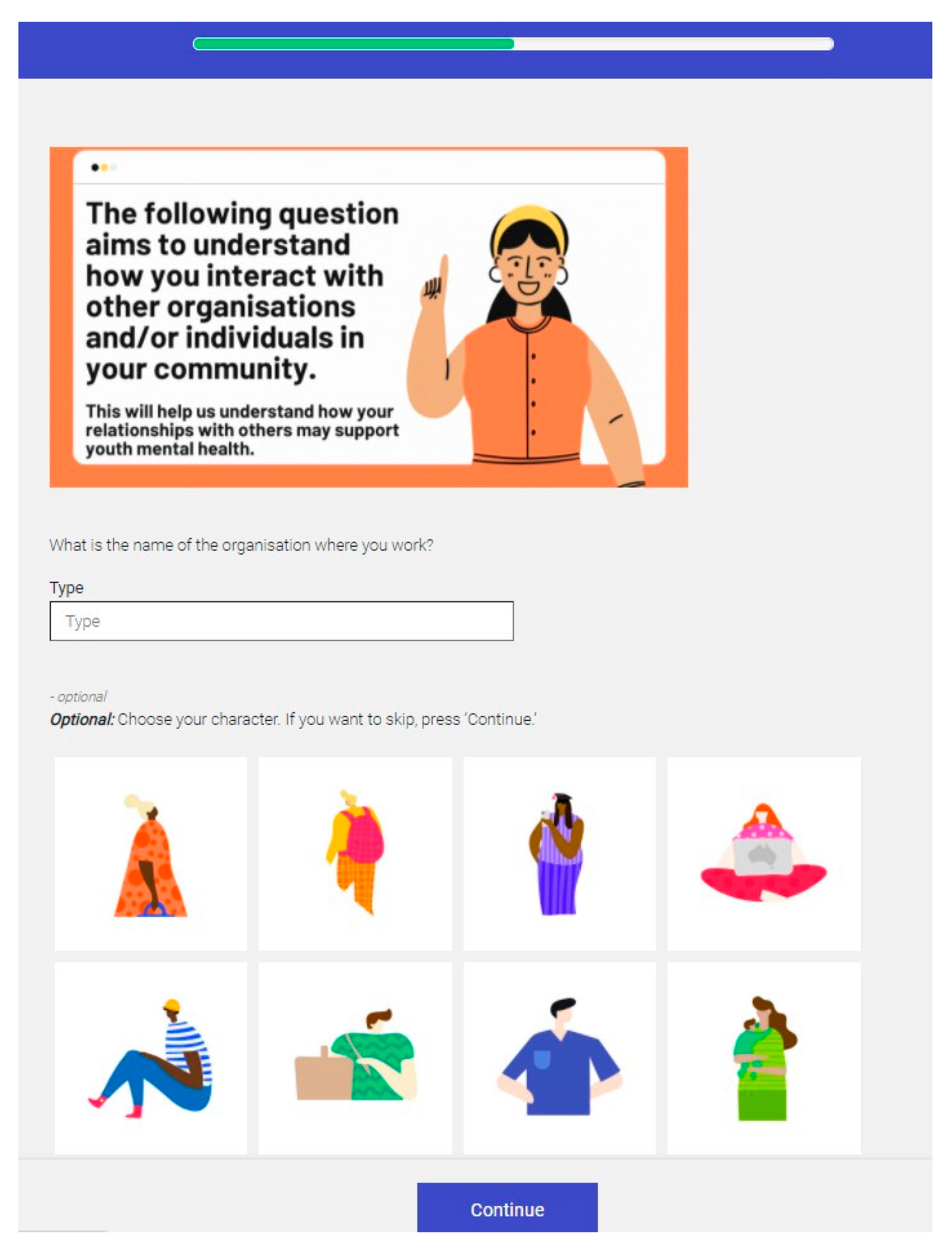
Task: Choose the character sitting cross-legged with laptop
Action: tap(764, 854)
